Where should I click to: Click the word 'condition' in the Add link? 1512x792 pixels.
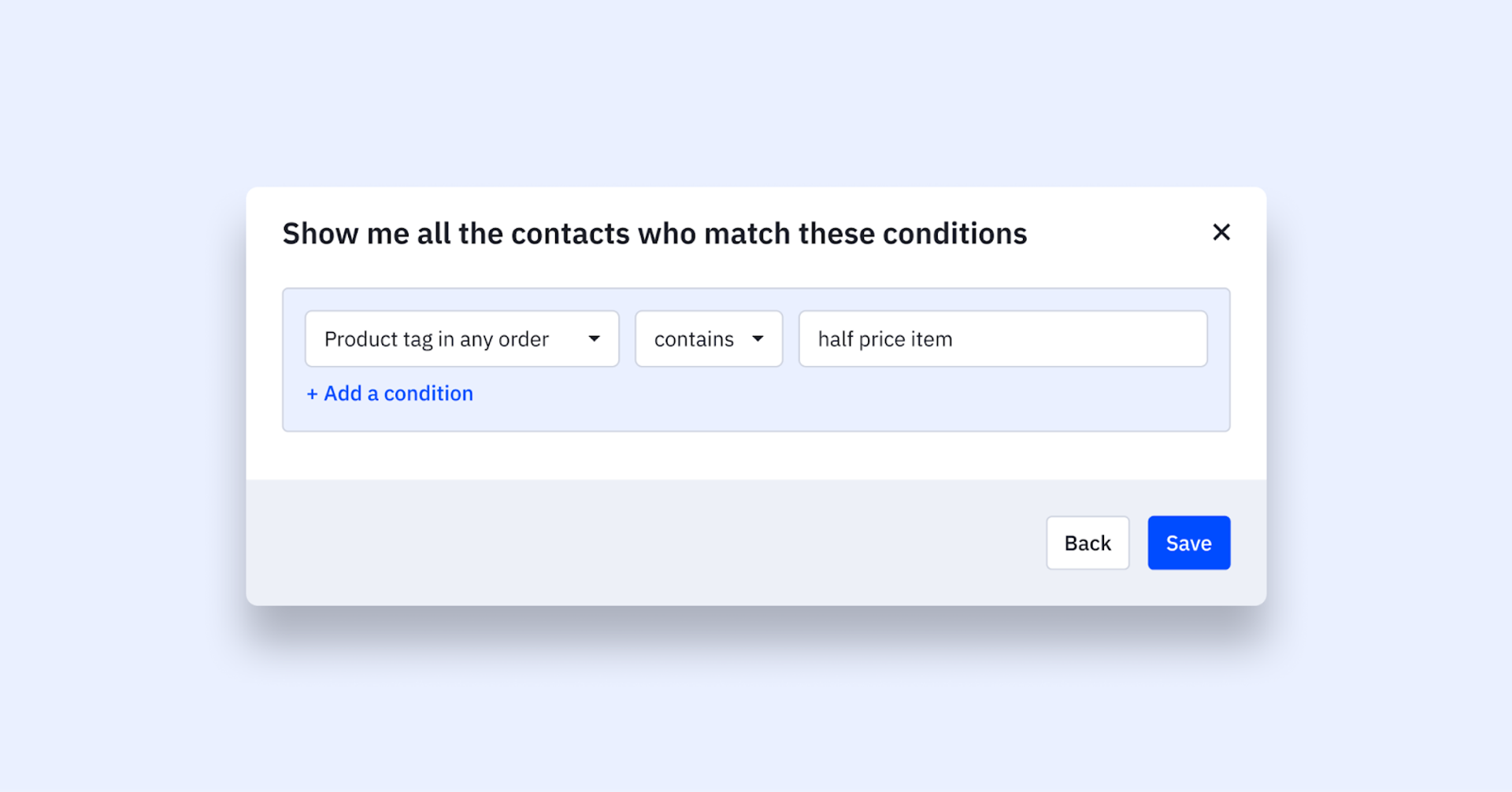coord(428,394)
